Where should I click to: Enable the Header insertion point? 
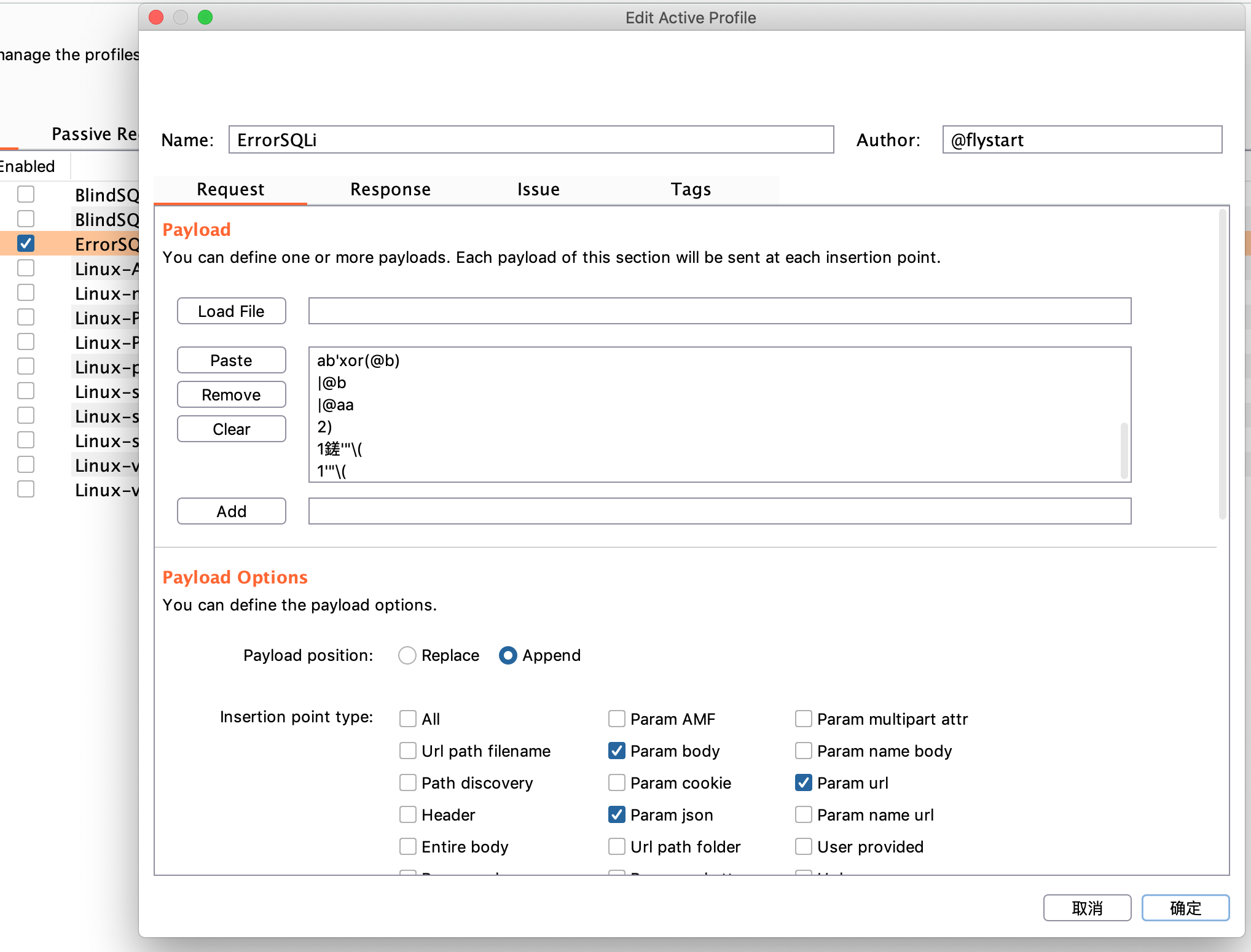(x=408, y=814)
